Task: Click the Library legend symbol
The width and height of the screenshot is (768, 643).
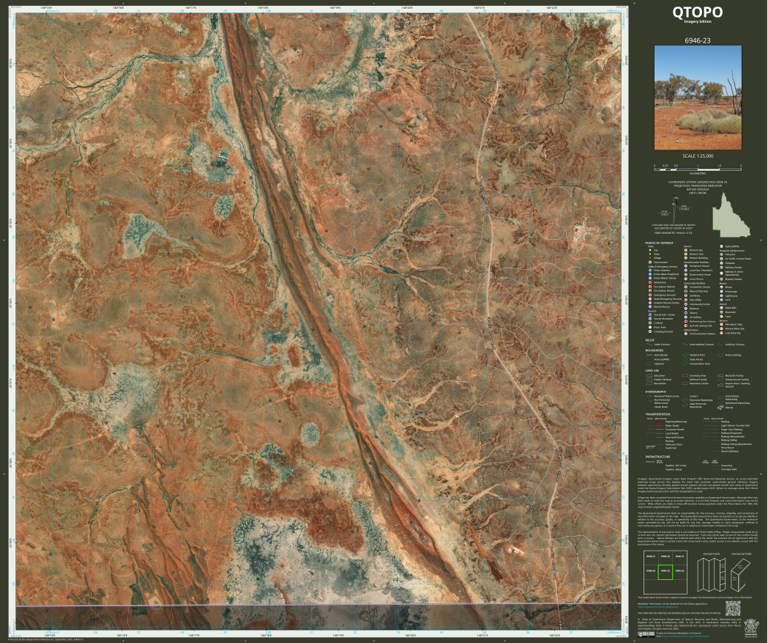Action: tap(686, 312)
